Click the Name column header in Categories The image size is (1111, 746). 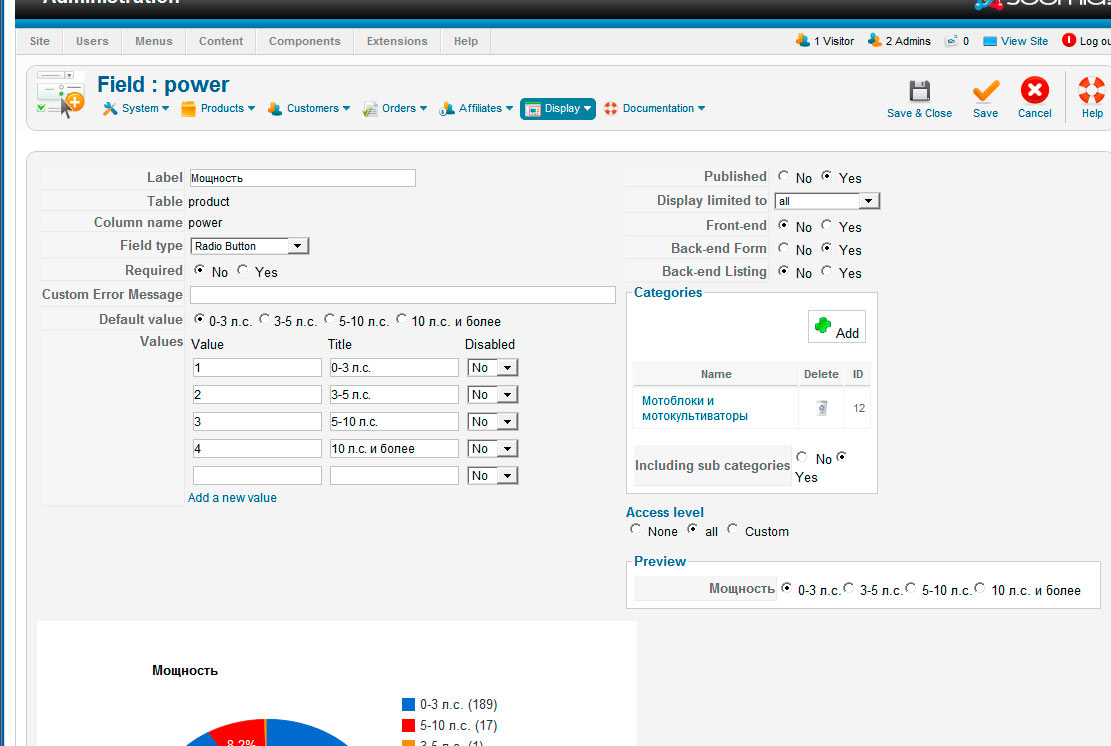pyautogui.click(x=716, y=374)
